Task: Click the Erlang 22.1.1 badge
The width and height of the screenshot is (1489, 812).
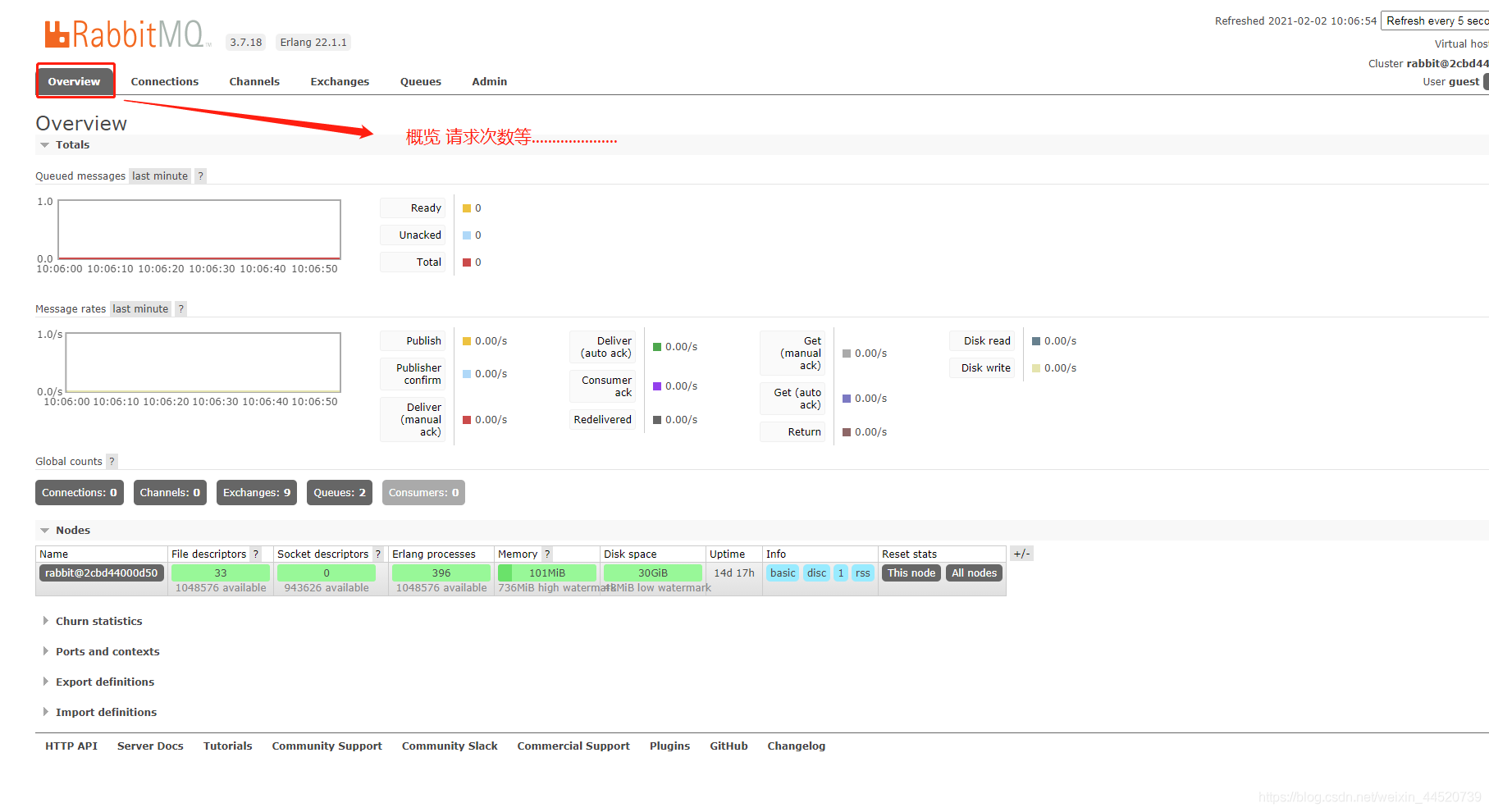Action: (313, 42)
